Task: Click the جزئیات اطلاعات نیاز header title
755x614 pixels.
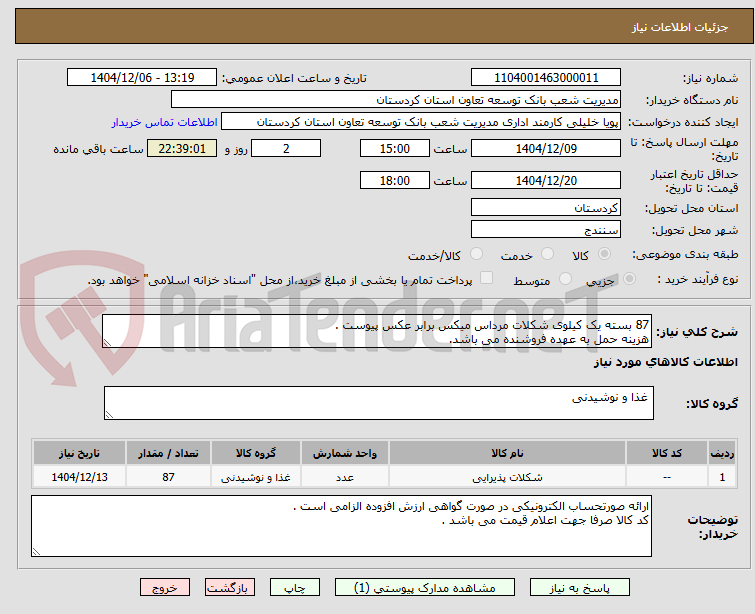Action: (x=680, y=27)
